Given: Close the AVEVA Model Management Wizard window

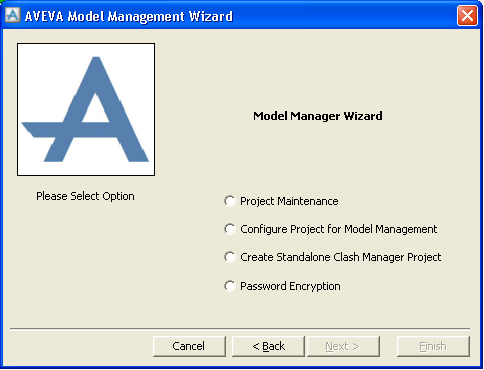Looking at the screenshot, I should pos(467,16).
